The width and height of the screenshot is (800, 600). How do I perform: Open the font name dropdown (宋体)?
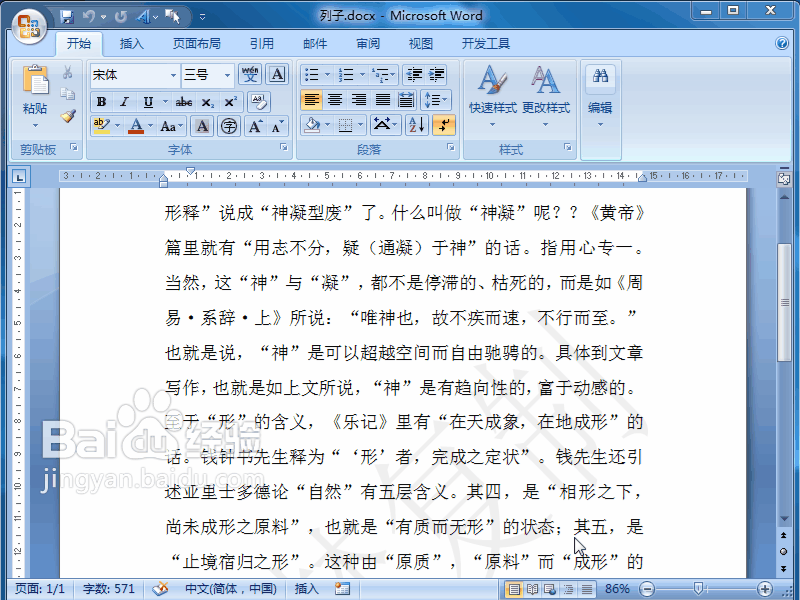[x=173, y=76]
